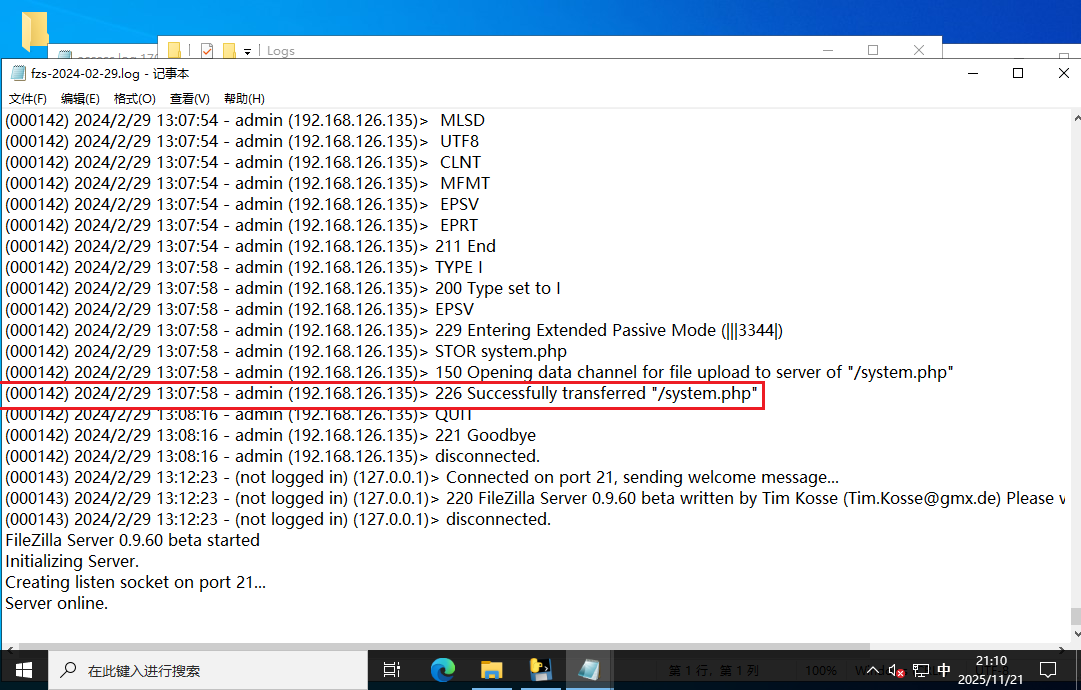Select the Notepad taskbar icon
Viewport: 1081px width, 690px height.
pyautogui.click(x=589, y=669)
